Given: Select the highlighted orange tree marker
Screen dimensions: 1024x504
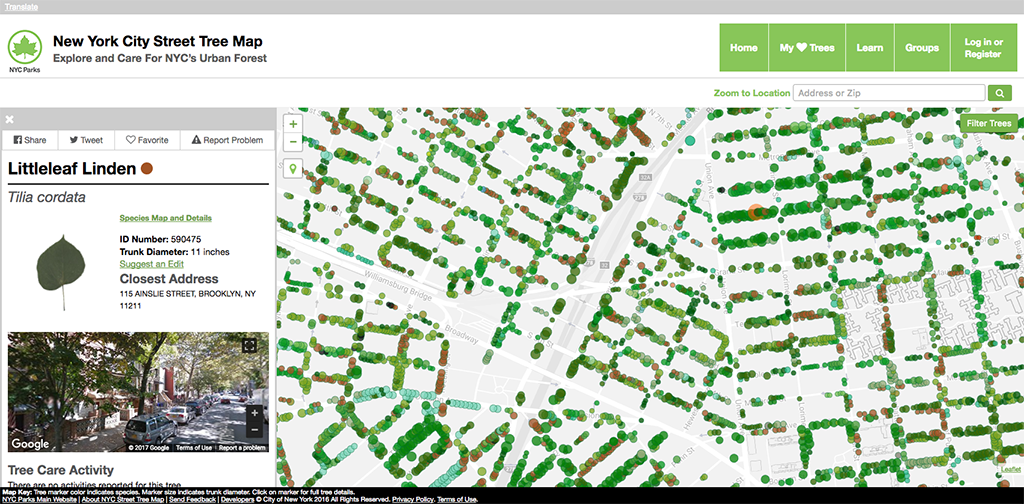Looking at the screenshot, I should (x=756, y=212).
